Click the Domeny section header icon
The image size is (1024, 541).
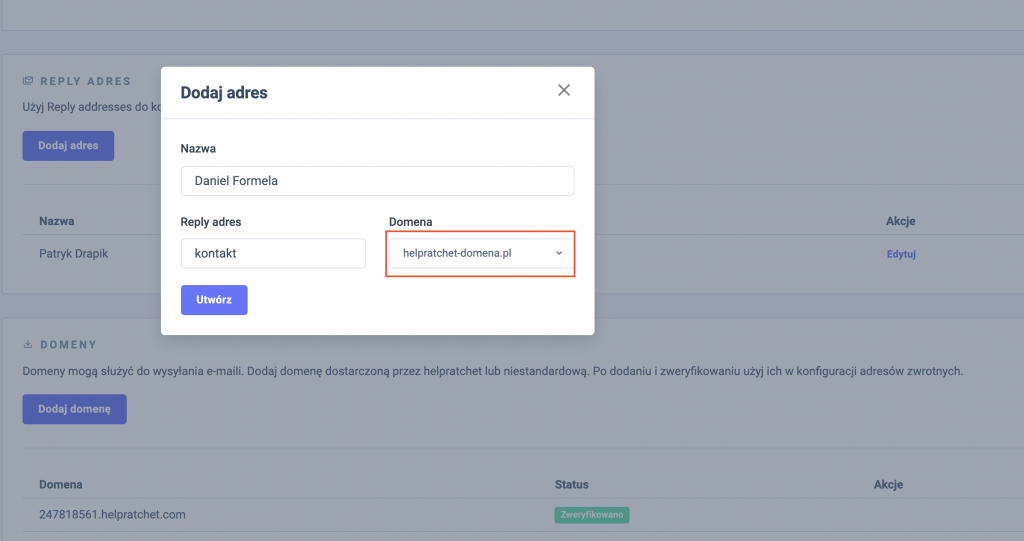click(x=28, y=344)
